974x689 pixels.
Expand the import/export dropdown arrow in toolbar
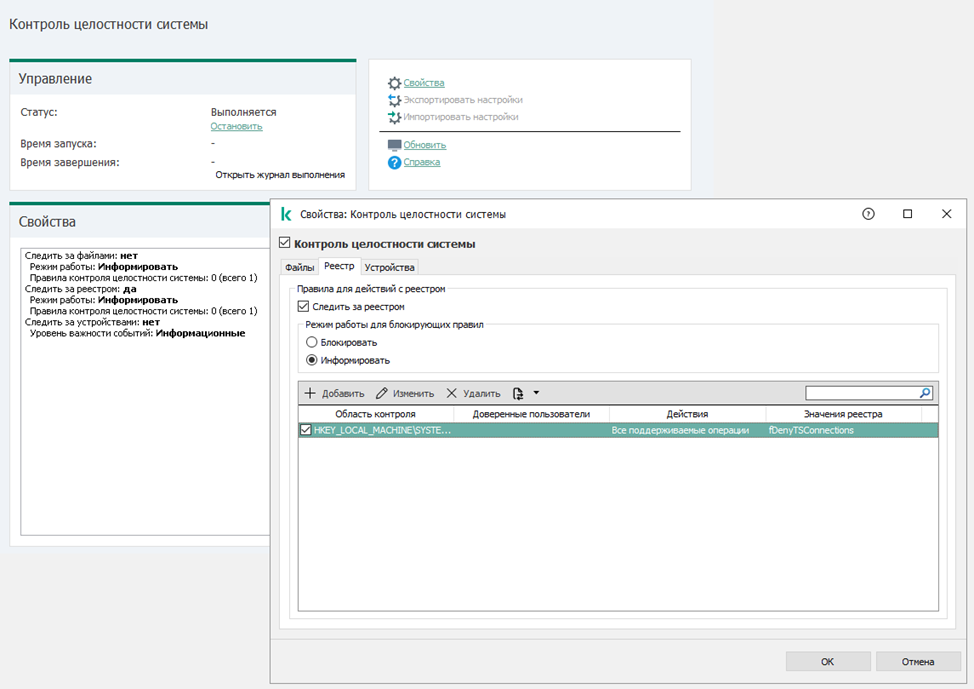pyautogui.click(x=536, y=393)
